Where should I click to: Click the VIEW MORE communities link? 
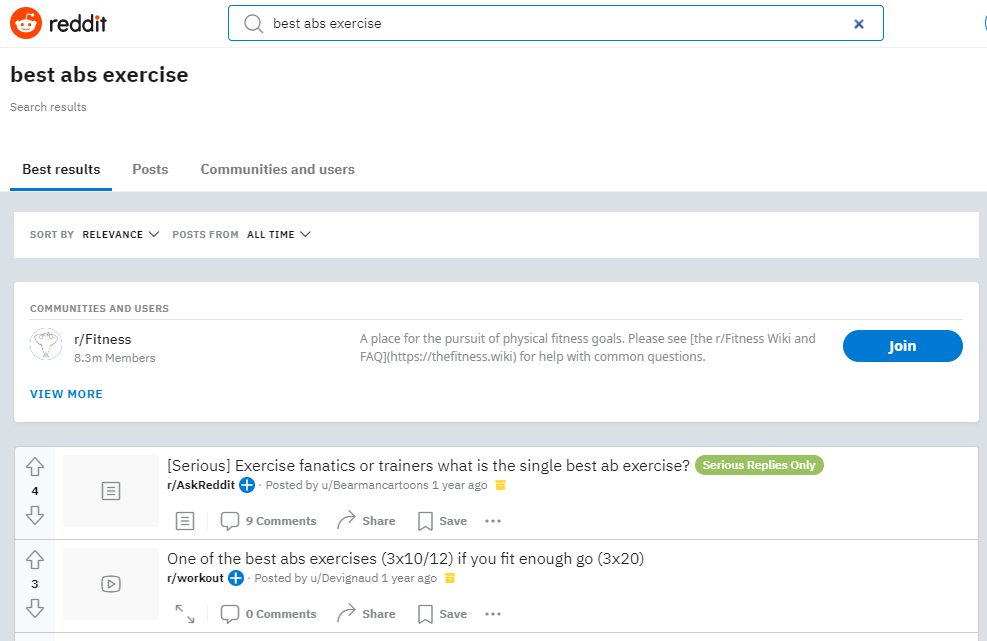pyautogui.click(x=66, y=394)
